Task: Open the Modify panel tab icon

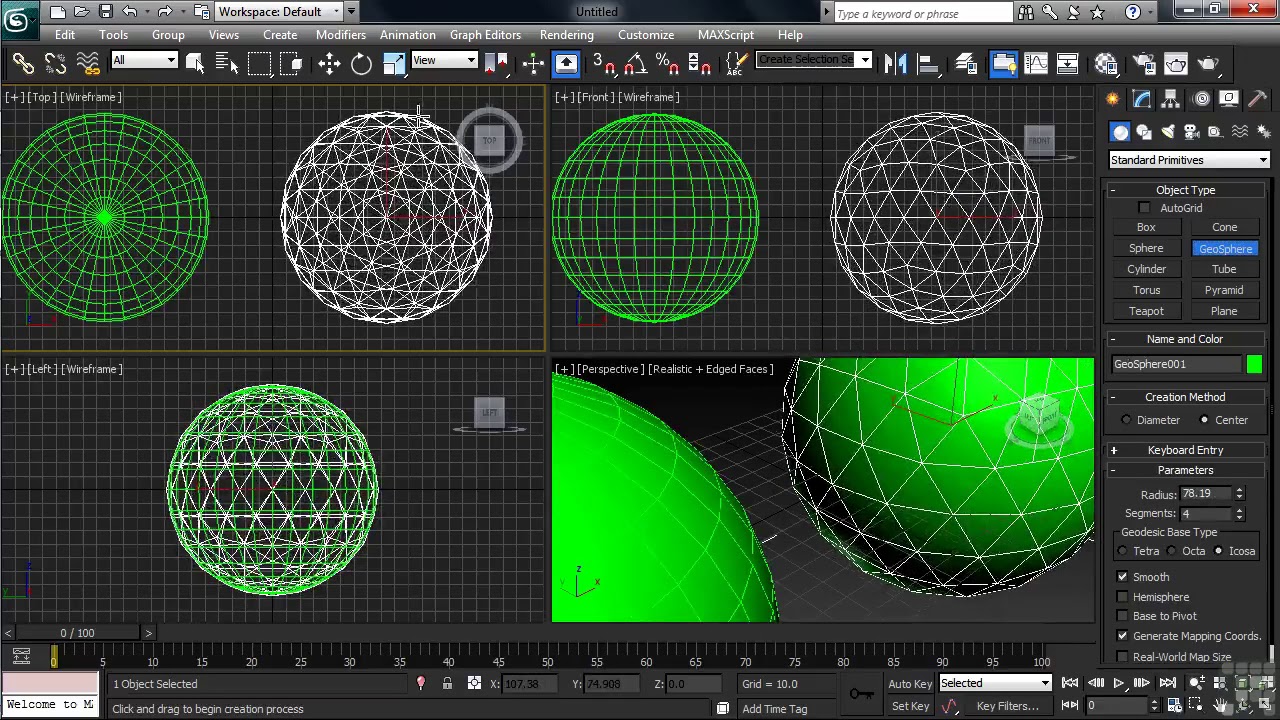Action: 1142,99
